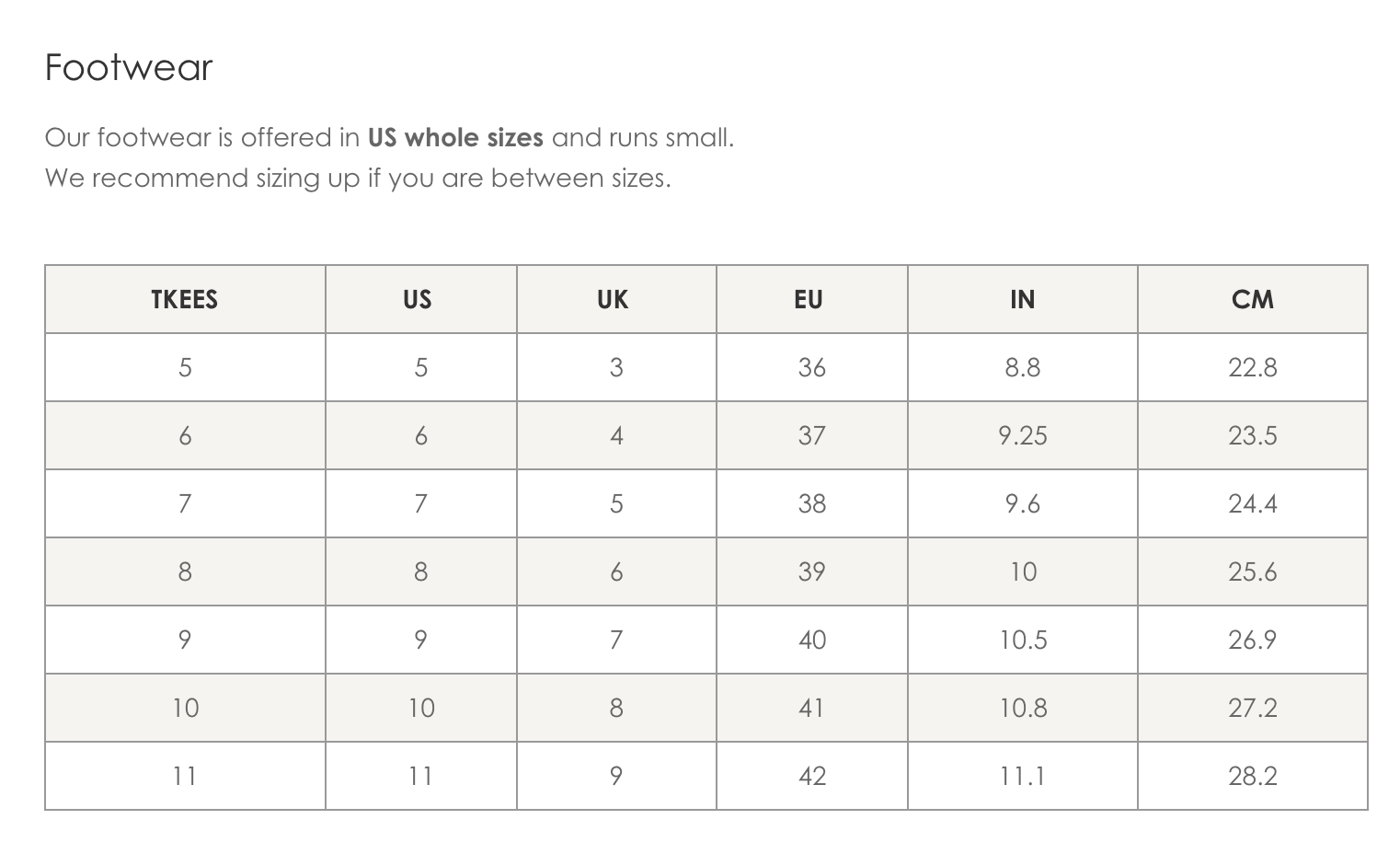Click the IN column header
The width and height of the screenshot is (1400, 854).
point(1023,299)
